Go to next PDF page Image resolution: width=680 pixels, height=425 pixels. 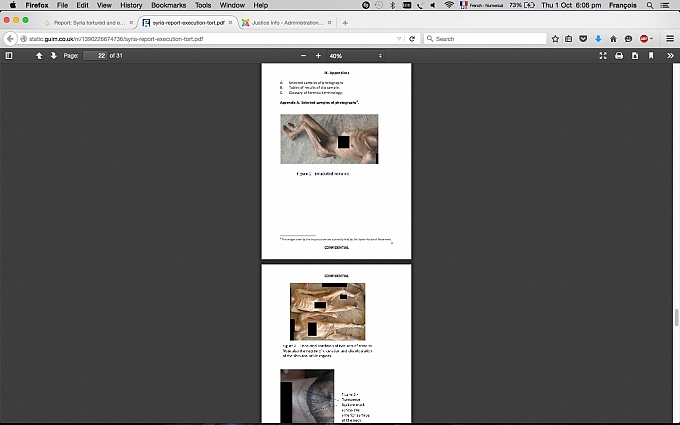pyautogui.click(x=53, y=56)
